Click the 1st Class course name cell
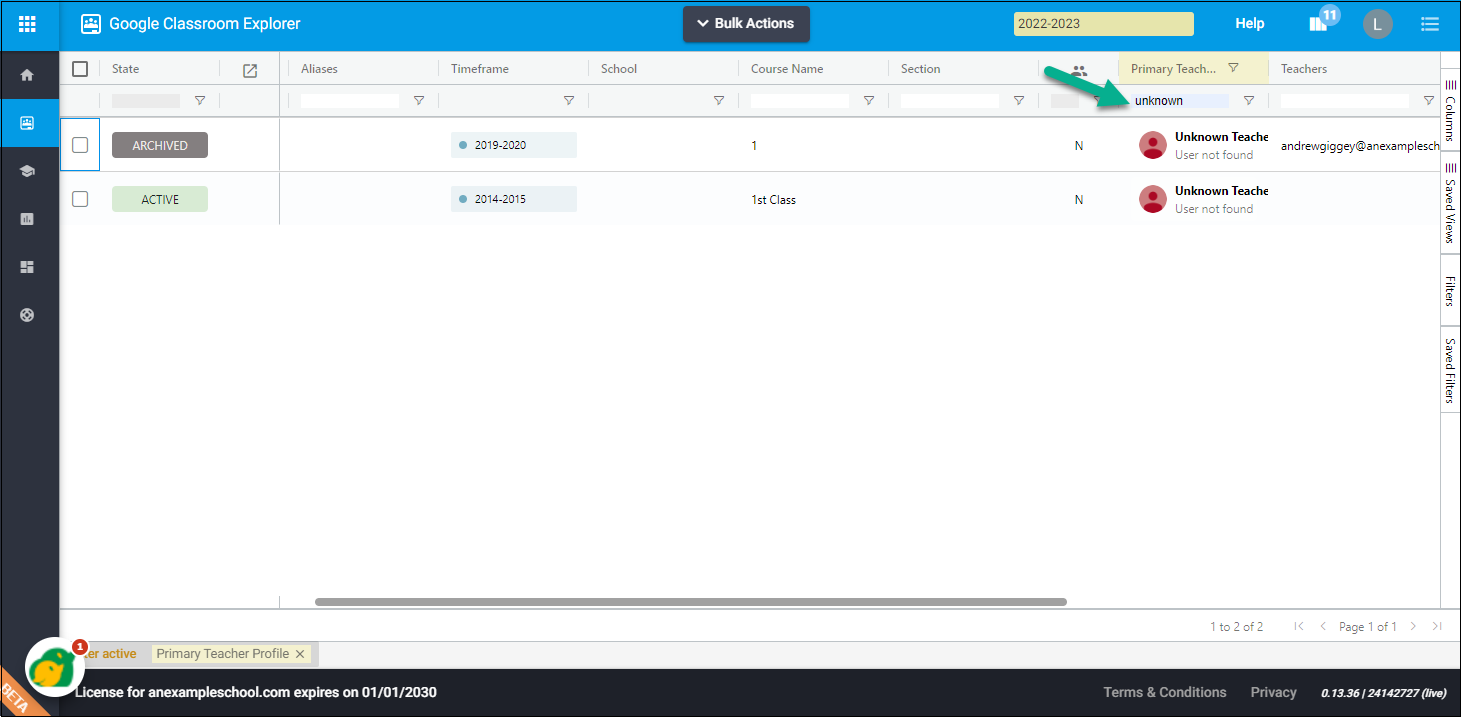Viewport: 1461px width, 717px height. pyautogui.click(x=774, y=199)
